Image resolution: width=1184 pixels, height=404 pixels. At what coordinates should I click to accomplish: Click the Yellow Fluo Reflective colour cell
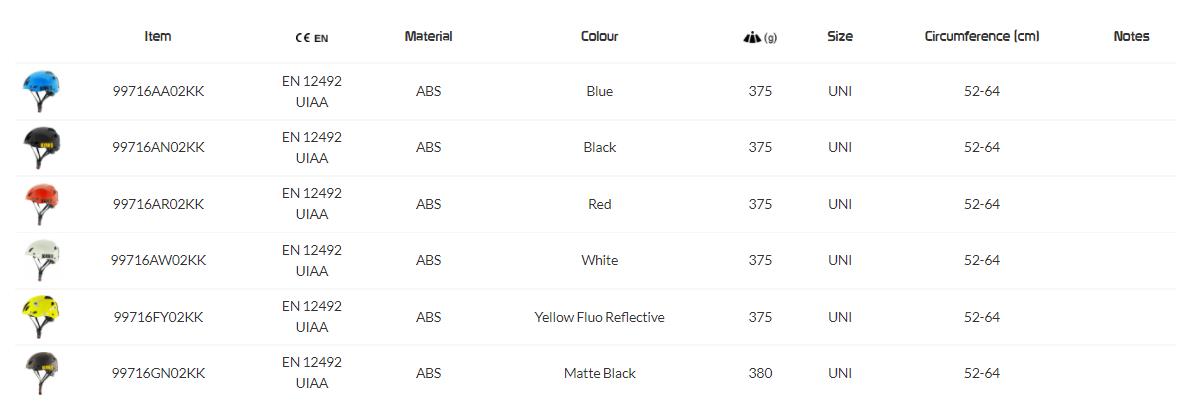pos(599,317)
